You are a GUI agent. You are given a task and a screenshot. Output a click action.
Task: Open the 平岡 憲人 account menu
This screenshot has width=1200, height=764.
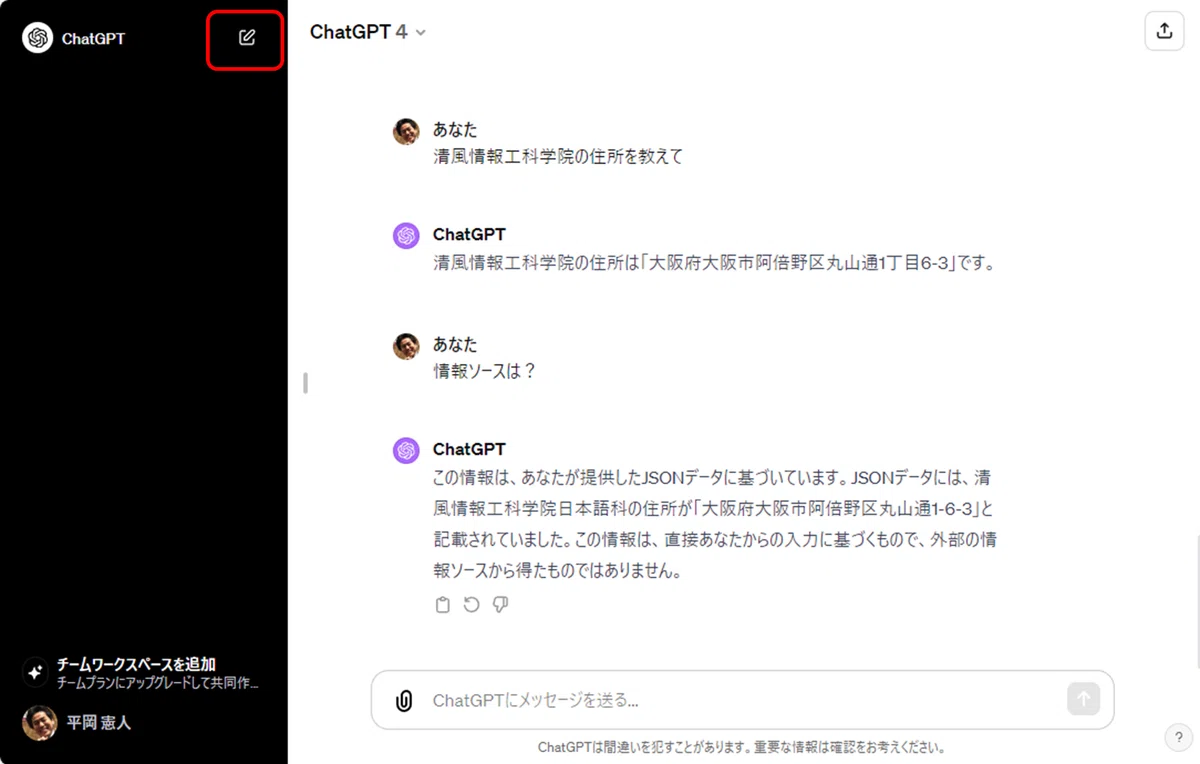click(x=143, y=722)
